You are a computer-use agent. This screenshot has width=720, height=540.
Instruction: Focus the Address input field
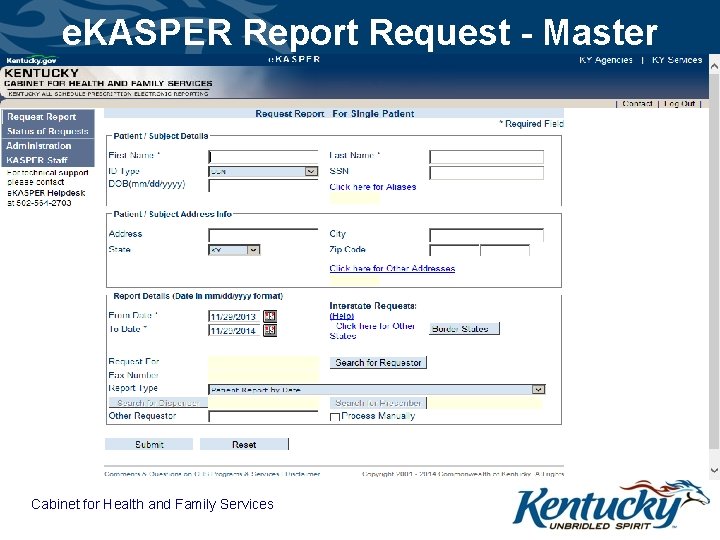pos(263,236)
